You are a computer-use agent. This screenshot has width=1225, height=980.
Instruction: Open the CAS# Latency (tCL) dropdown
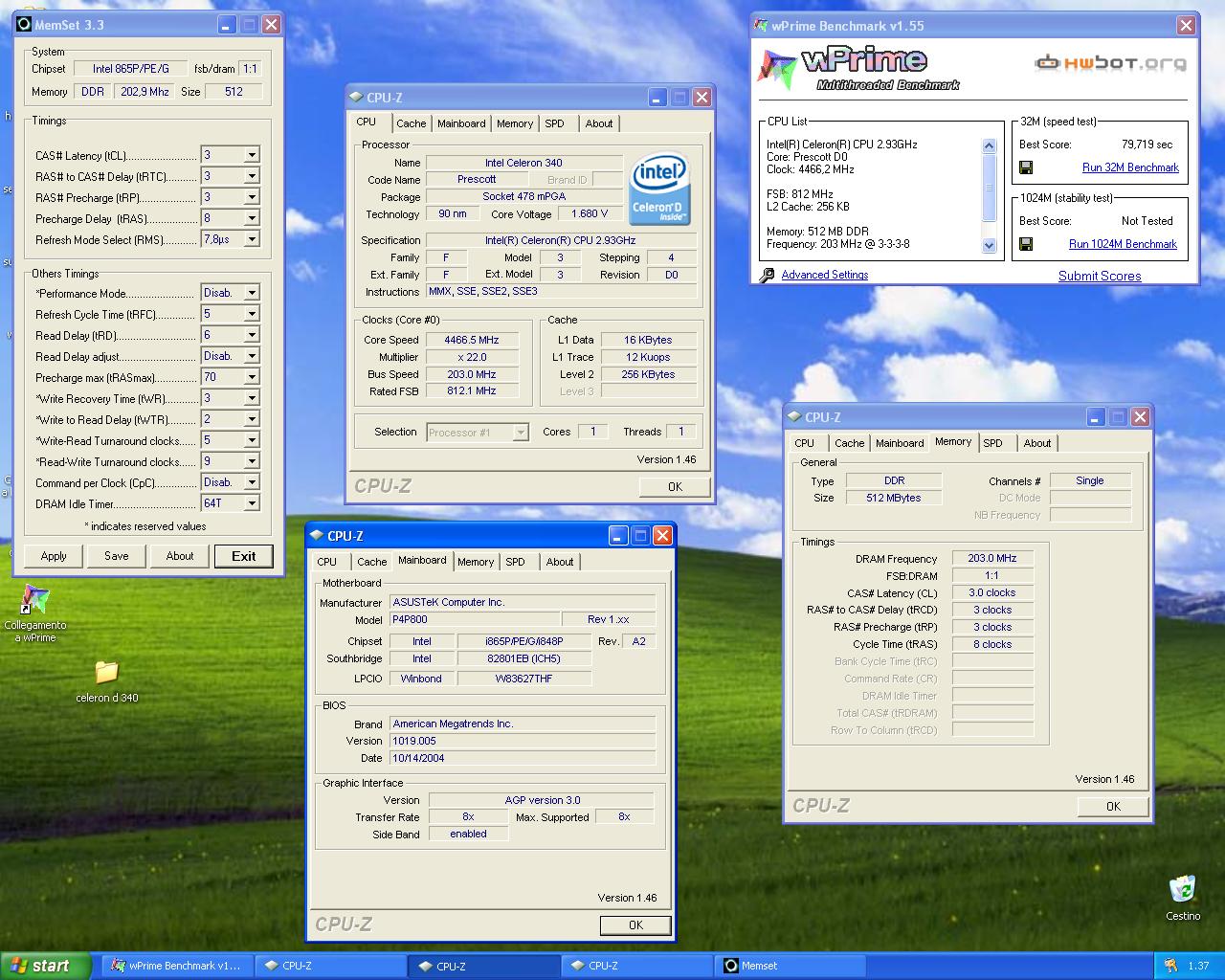pyautogui.click(x=252, y=155)
